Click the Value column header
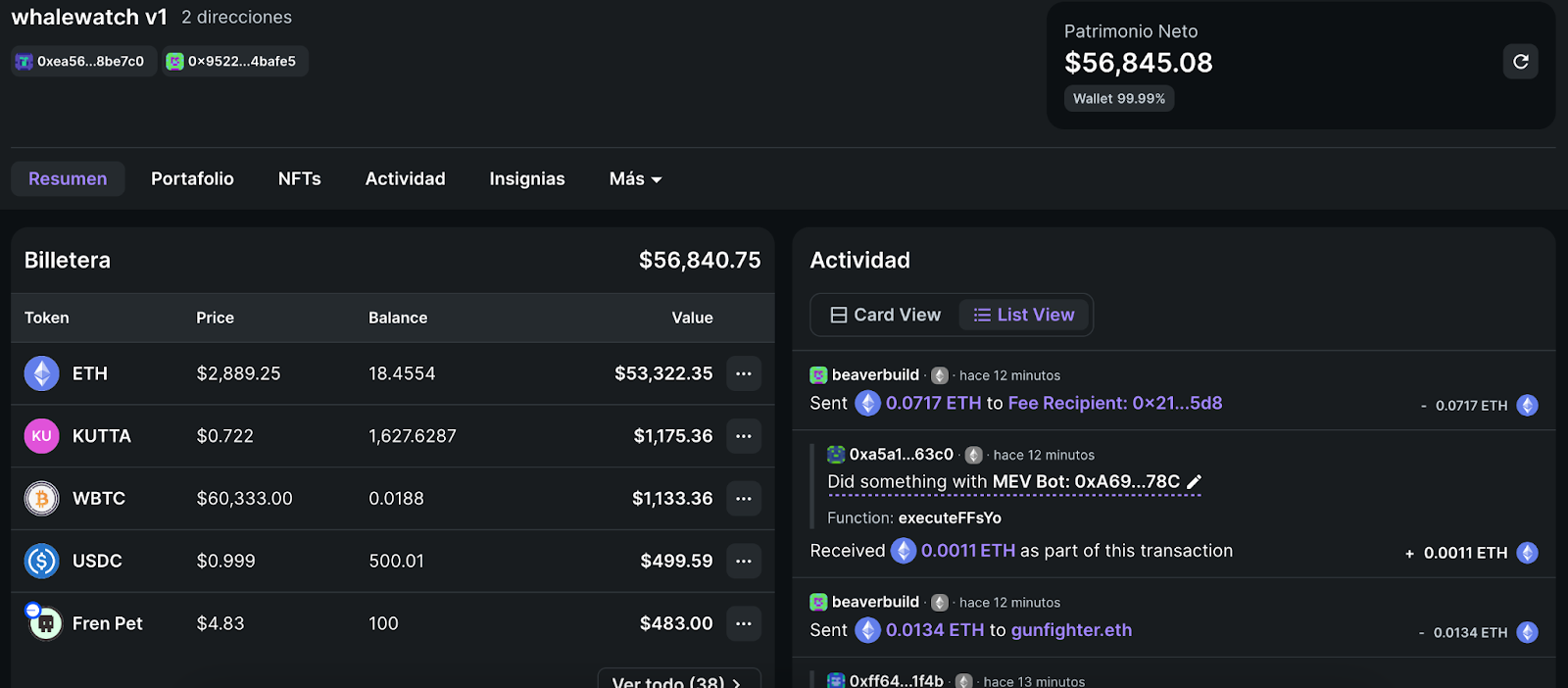 [692, 318]
